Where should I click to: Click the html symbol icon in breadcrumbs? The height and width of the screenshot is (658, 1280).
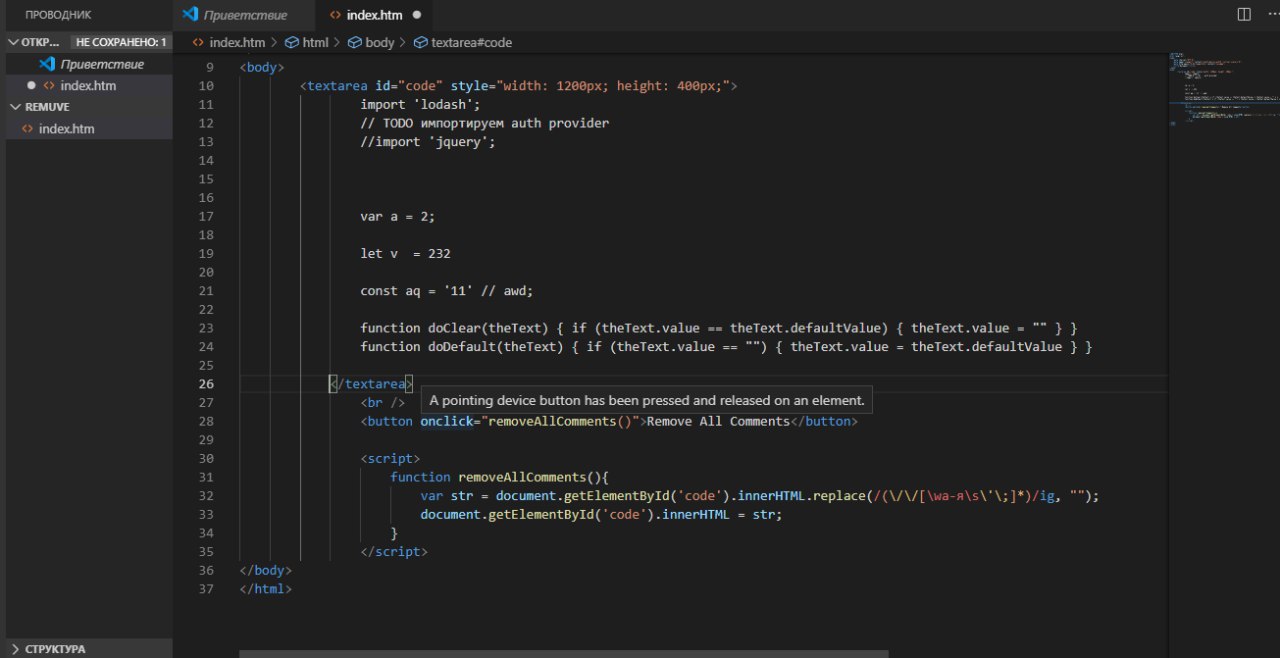292,43
